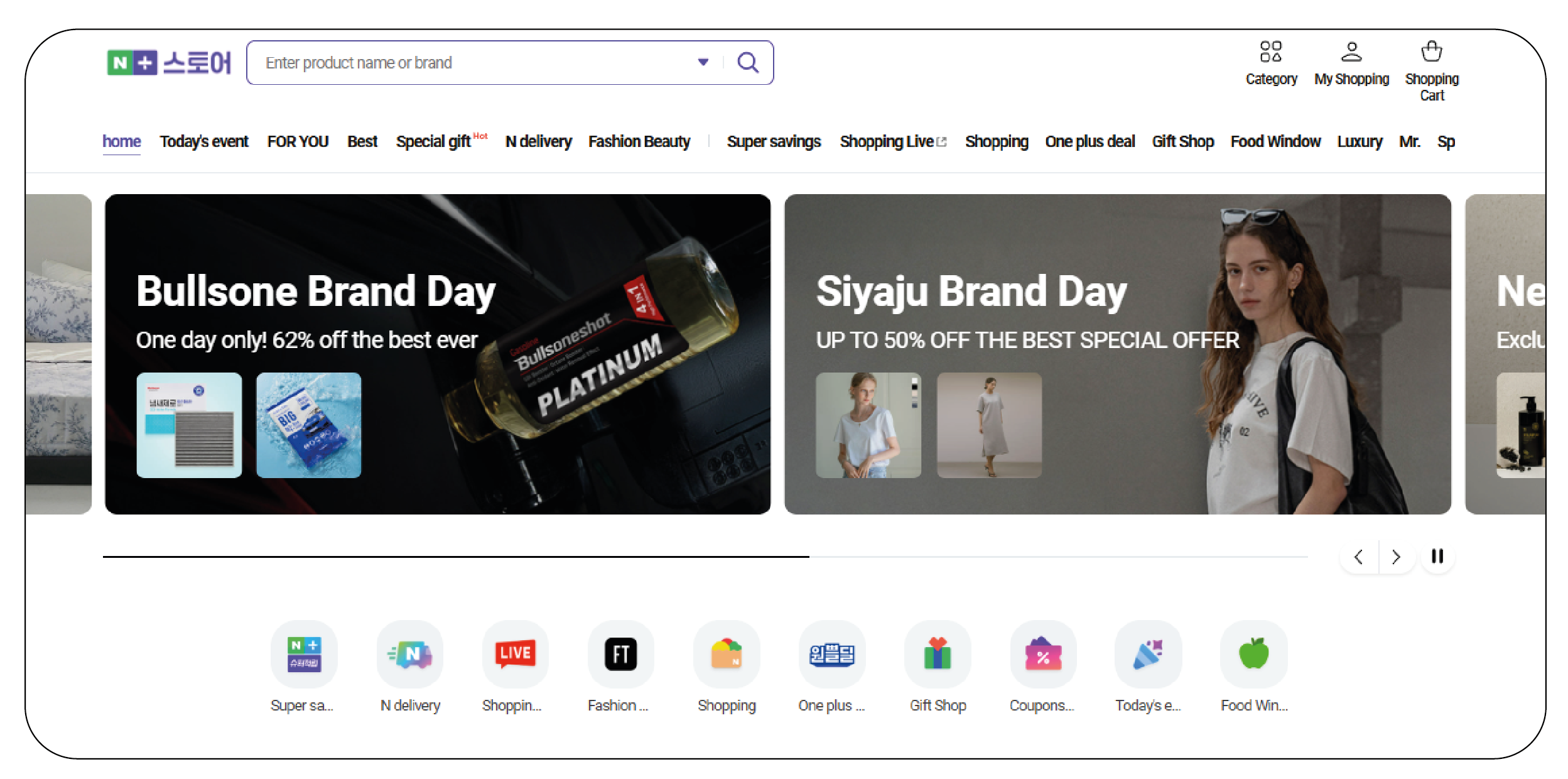
Task: Open Coupons percent shortcut icon
Action: click(1043, 654)
